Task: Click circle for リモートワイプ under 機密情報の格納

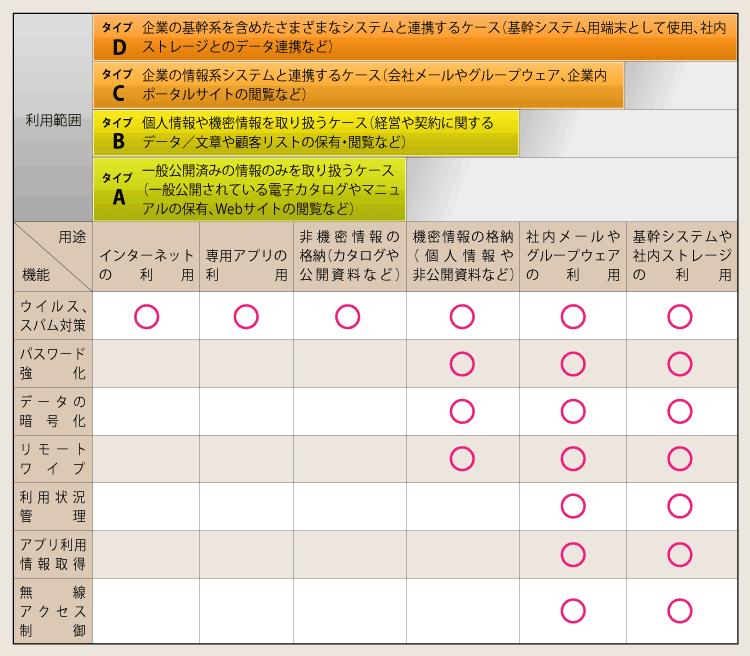Action: [462, 458]
